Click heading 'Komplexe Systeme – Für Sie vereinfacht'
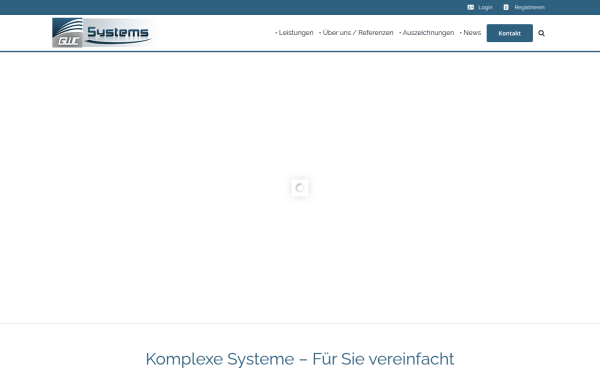Viewport: 600px width, 375px height. (x=300, y=359)
